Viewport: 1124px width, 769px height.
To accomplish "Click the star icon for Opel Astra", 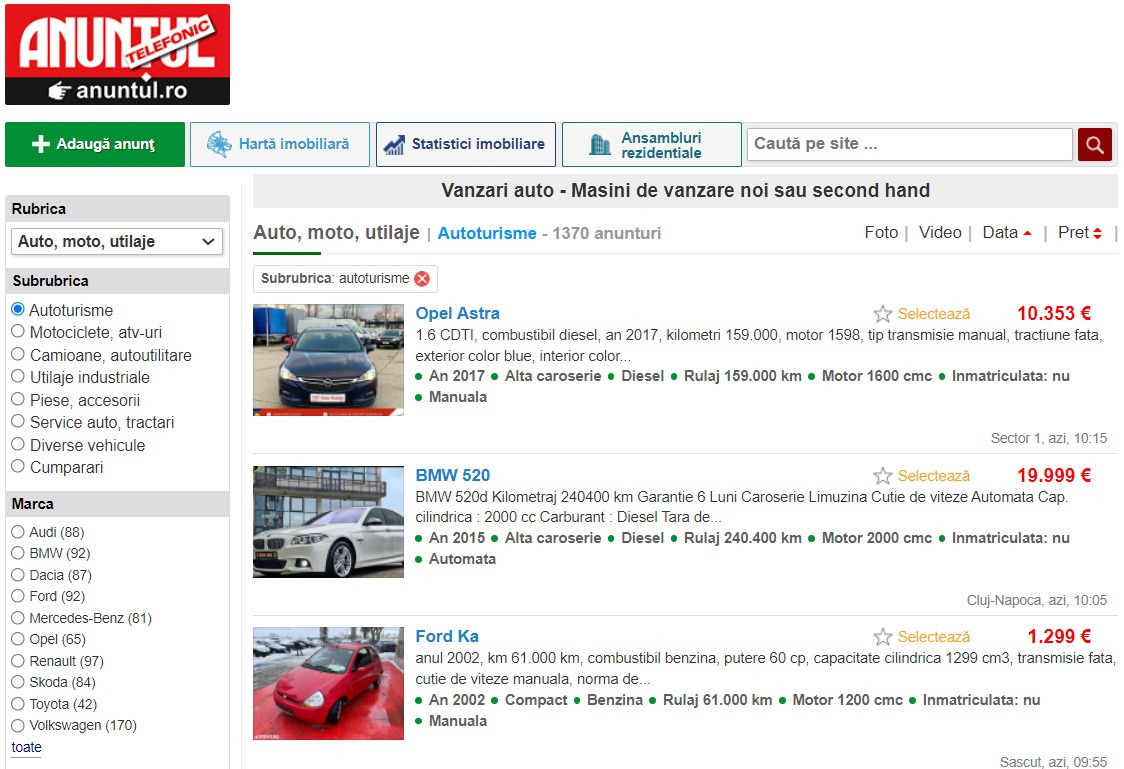I will tap(882, 314).
